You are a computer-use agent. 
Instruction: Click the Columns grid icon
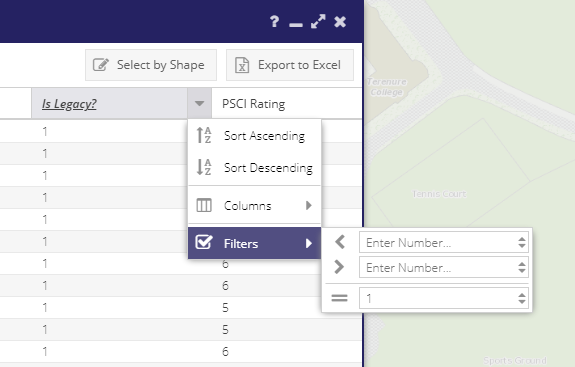tap(204, 205)
